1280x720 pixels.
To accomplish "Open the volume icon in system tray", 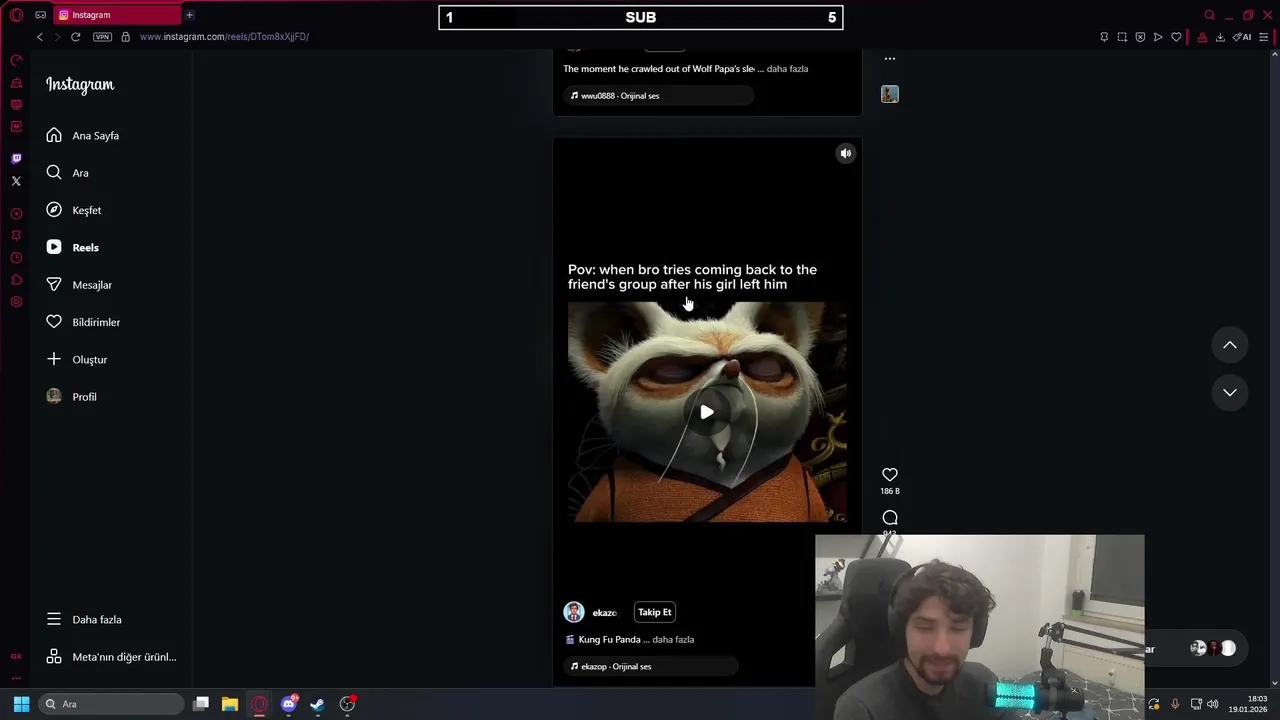I will coord(1212,704).
